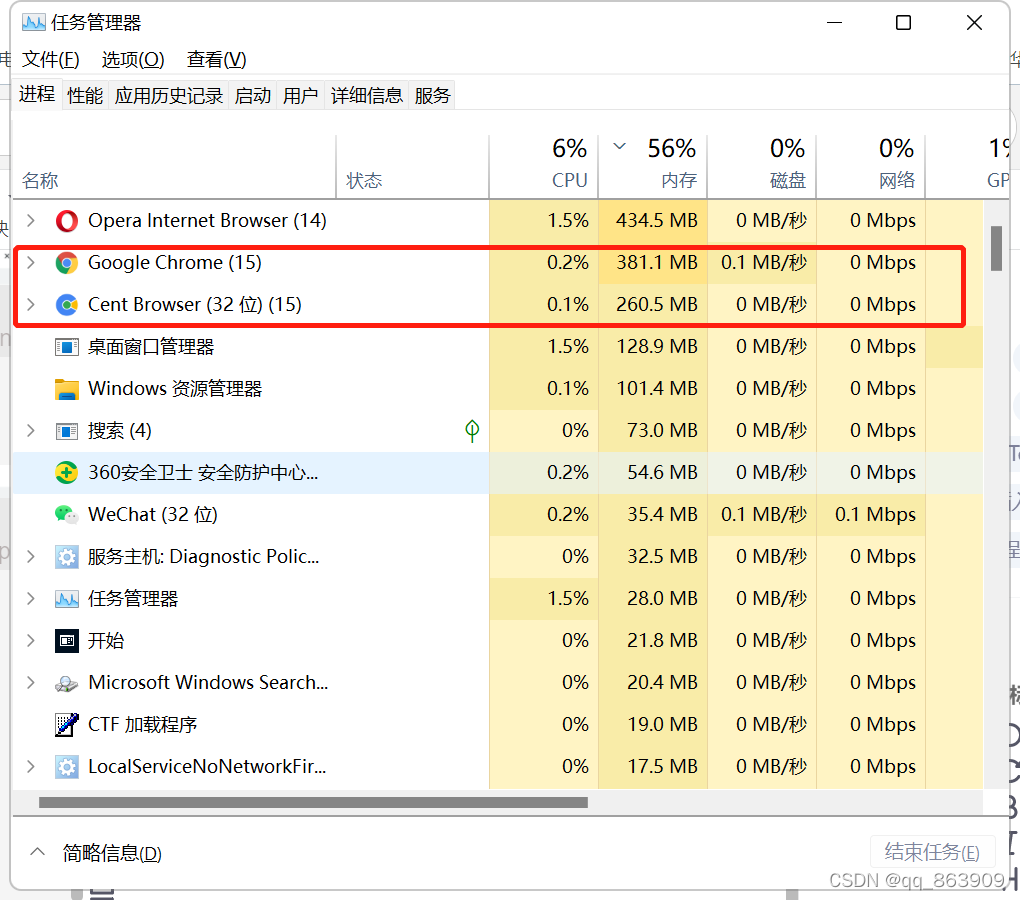Viewport: 1020px width, 900px height.
Task: Click the 128.9 MB memory cell
Action: (x=653, y=347)
